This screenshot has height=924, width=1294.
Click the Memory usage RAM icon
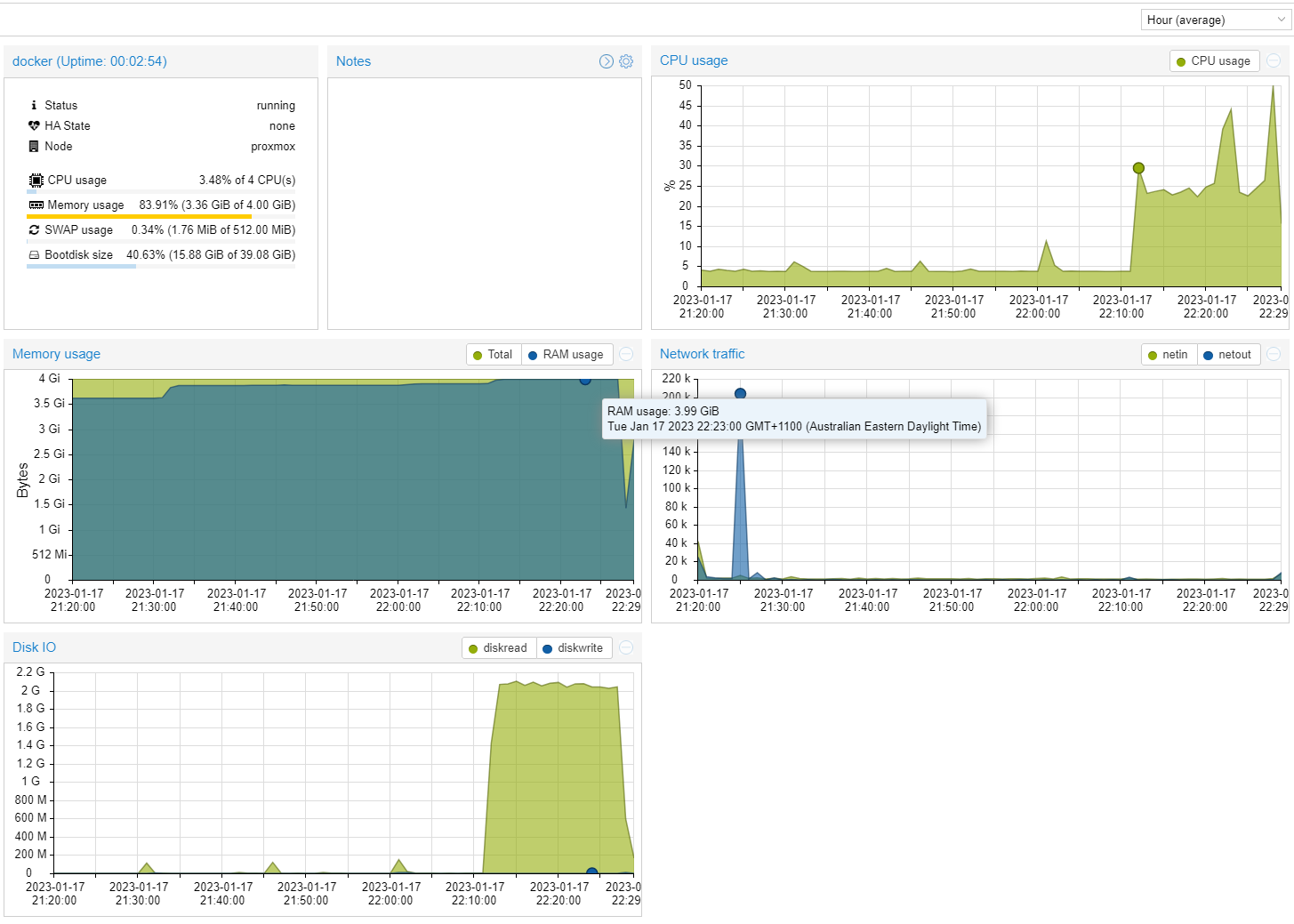point(36,205)
